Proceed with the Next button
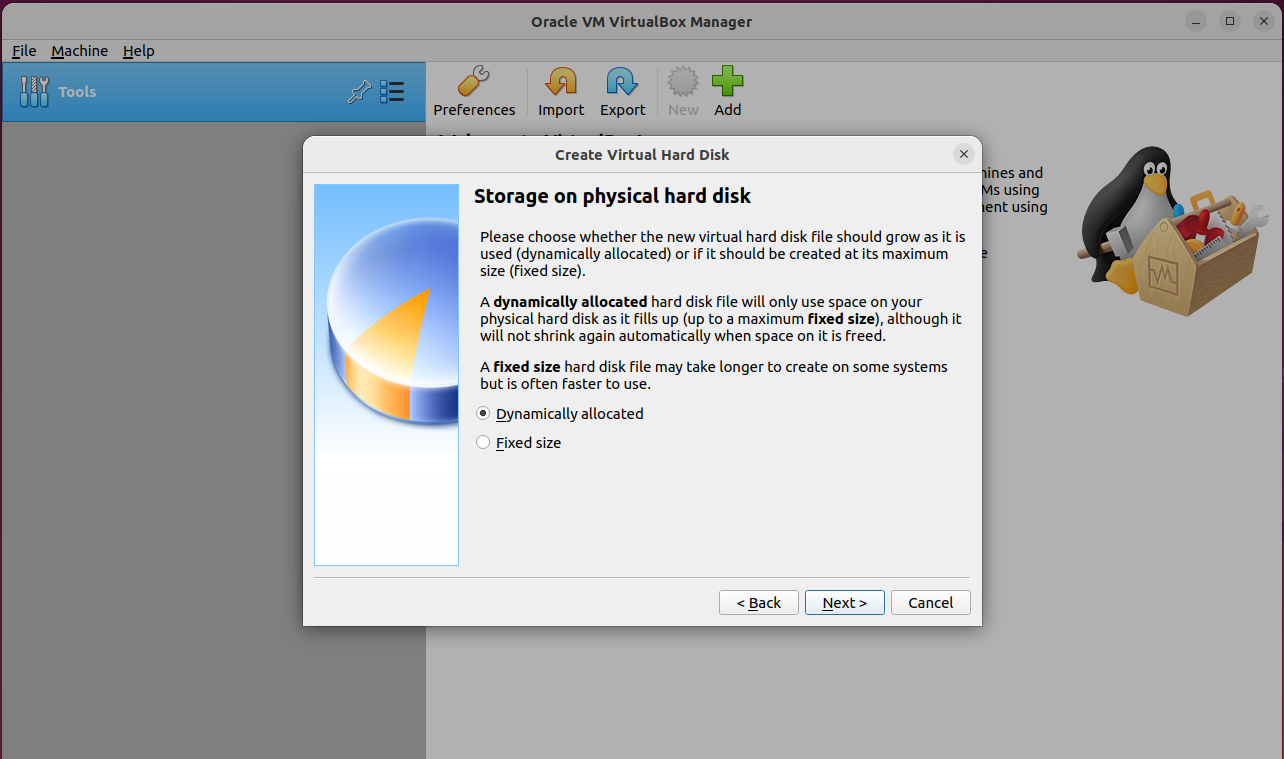 [x=845, y=602]
